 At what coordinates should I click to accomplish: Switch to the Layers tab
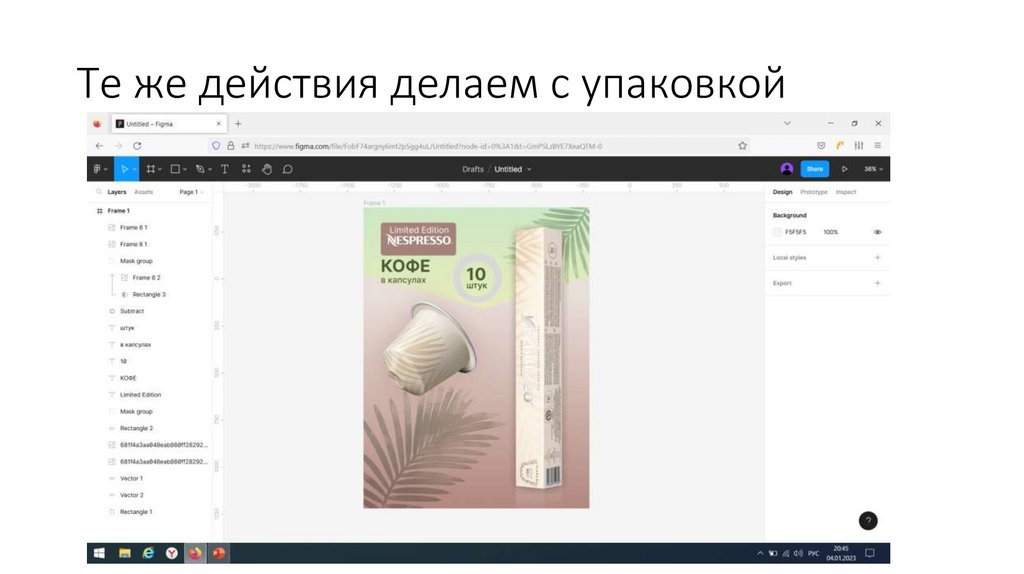[x=117, y=192]
